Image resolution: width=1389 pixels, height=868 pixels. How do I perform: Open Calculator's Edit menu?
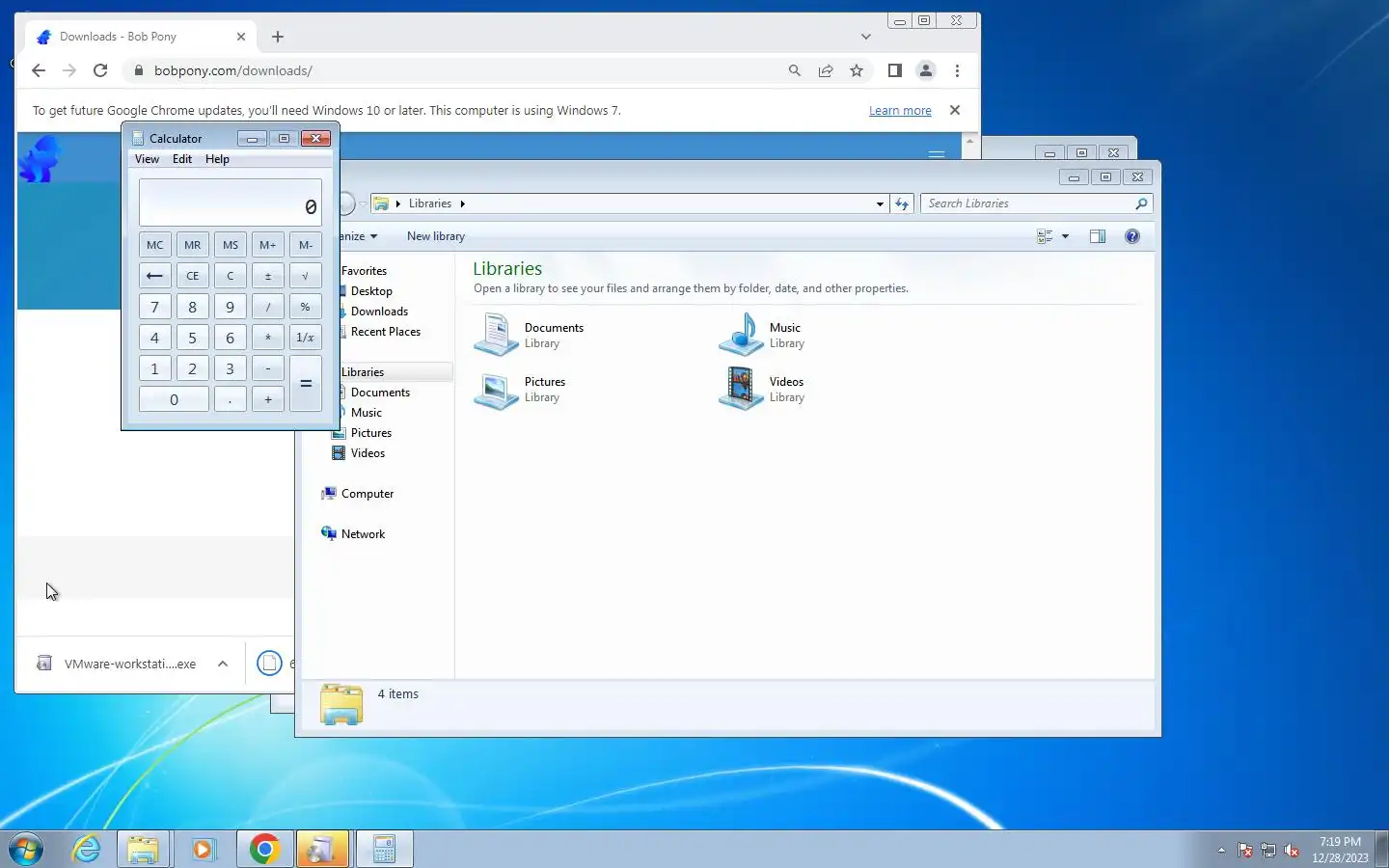point(182,159)
